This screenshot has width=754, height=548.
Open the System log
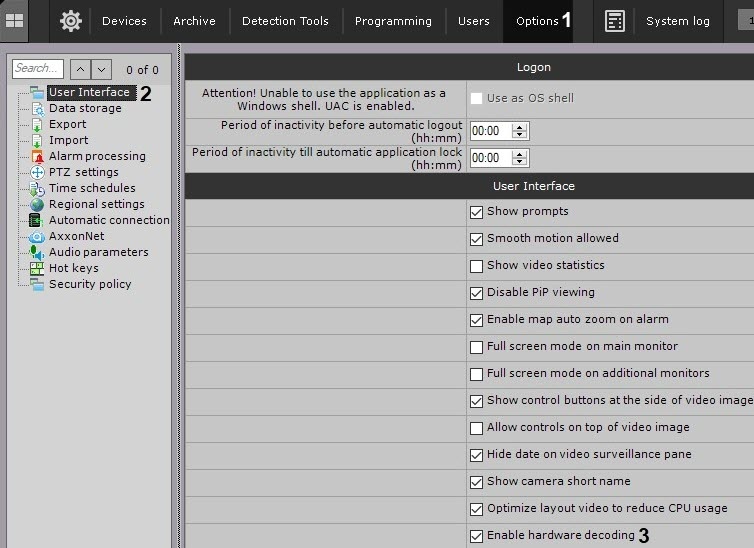coord(677,21)
